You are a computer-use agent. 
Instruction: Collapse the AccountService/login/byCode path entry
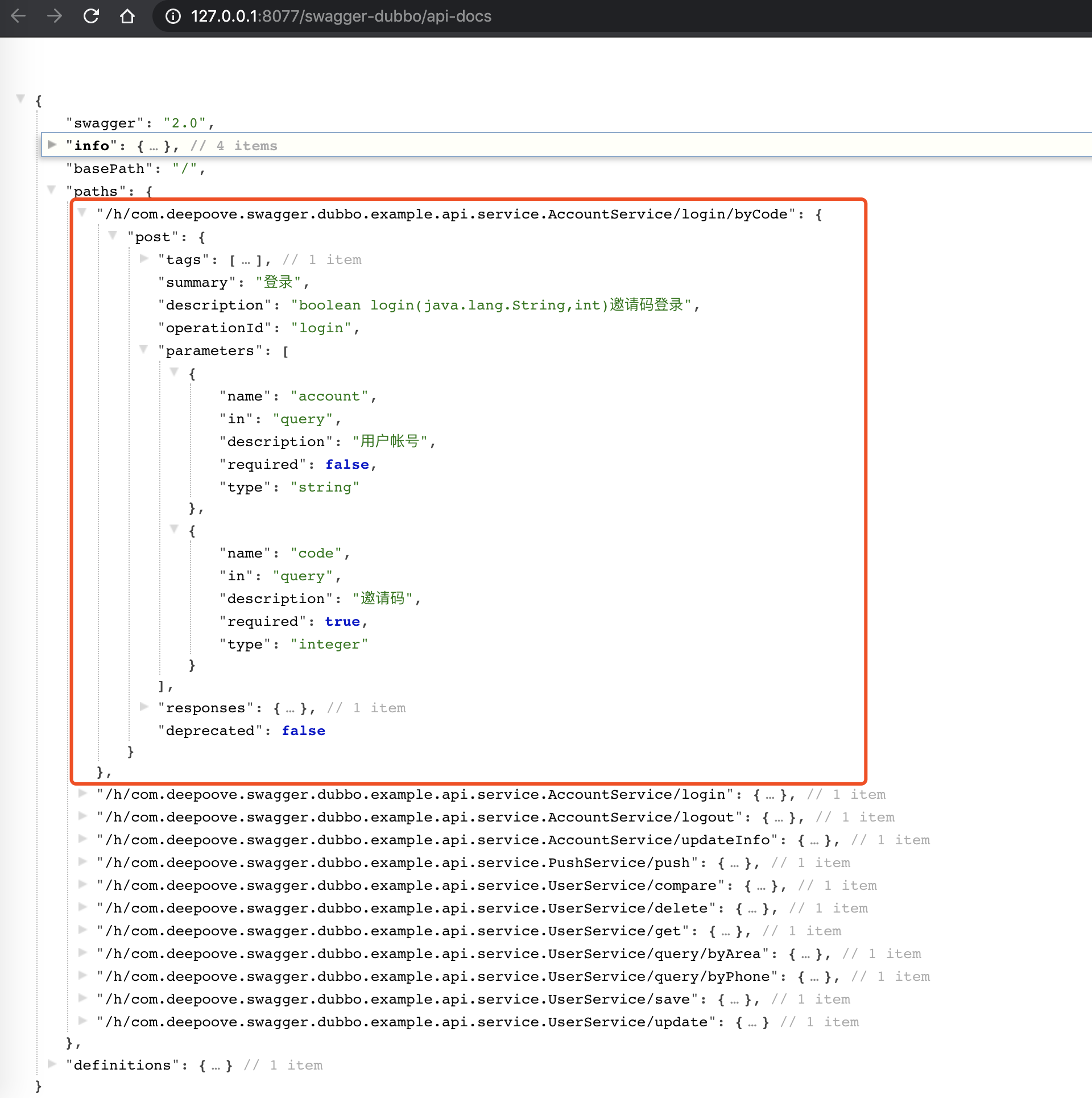pos(82,213)
